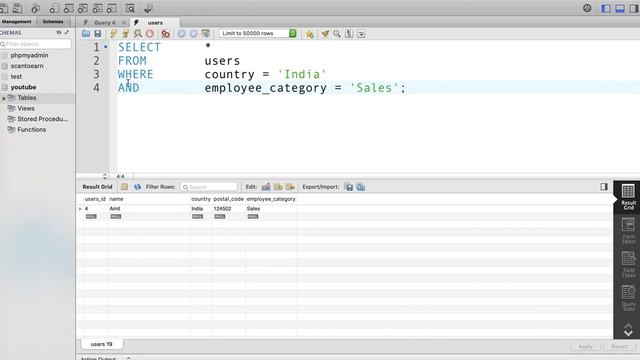
Task: Switch to the Management tab
Action: (x=16, y=22)
